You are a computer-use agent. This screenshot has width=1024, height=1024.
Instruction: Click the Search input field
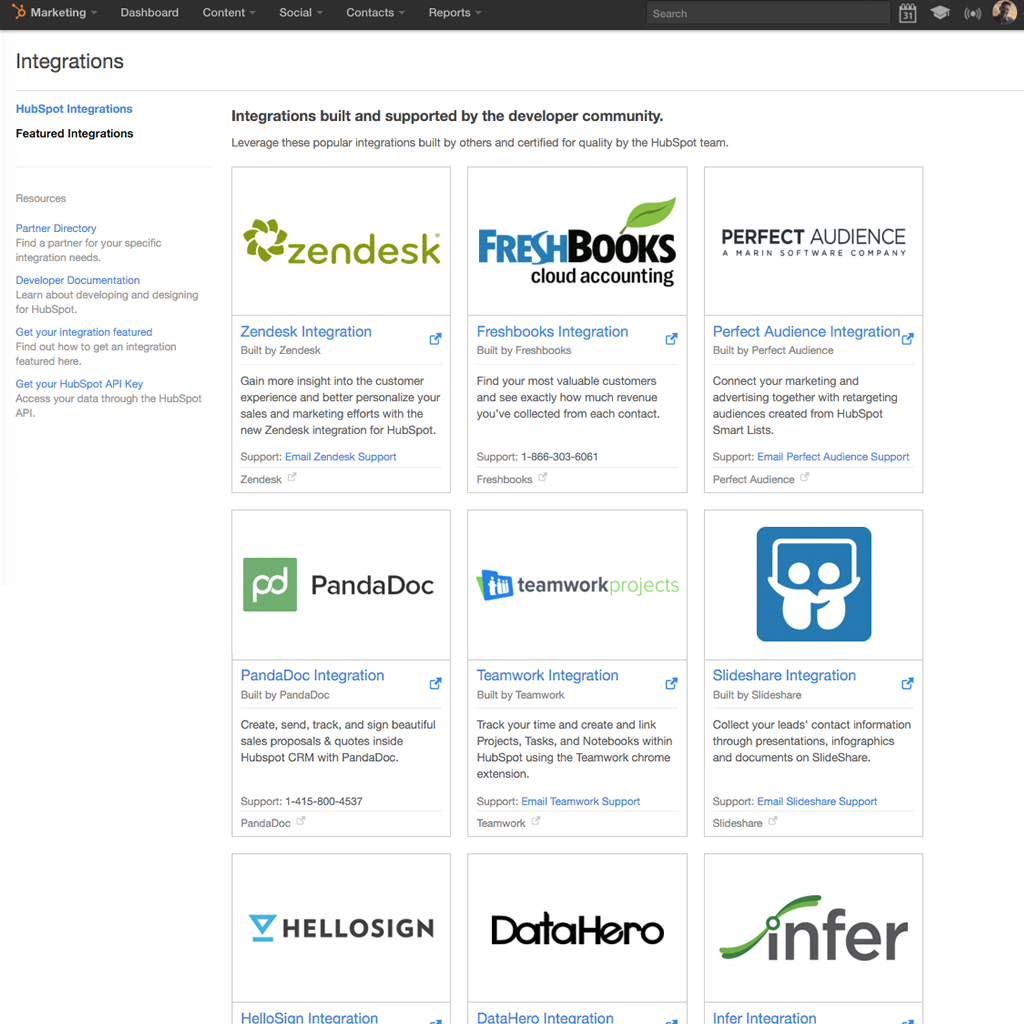tap(767, 13)
